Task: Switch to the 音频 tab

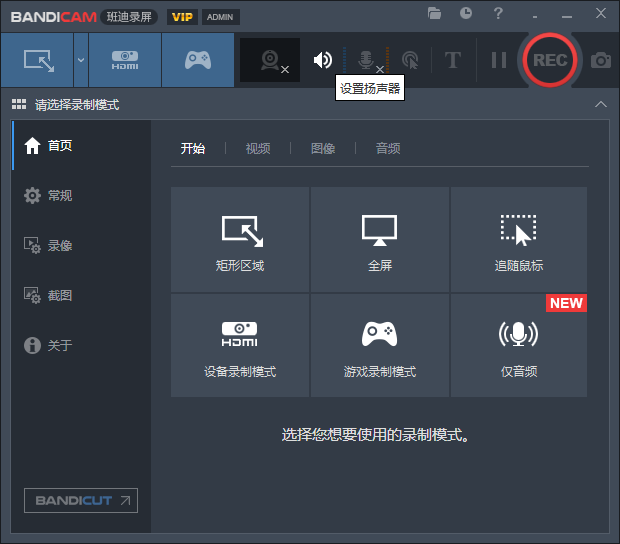Action: (388, 149)
